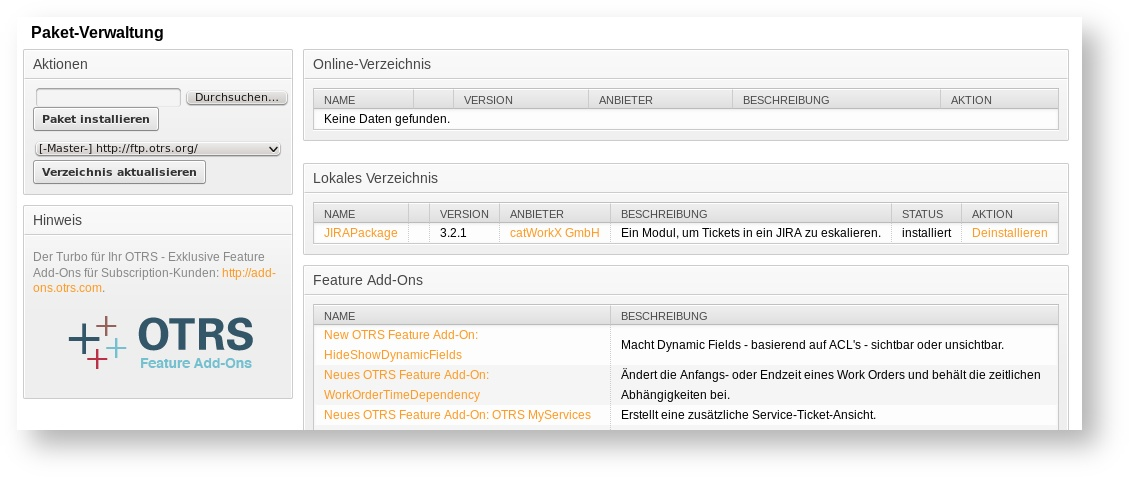The image size is (1130, 478).
Task: Open the OTRS MyServices add-on link
Action: click(x=457, y=415)
